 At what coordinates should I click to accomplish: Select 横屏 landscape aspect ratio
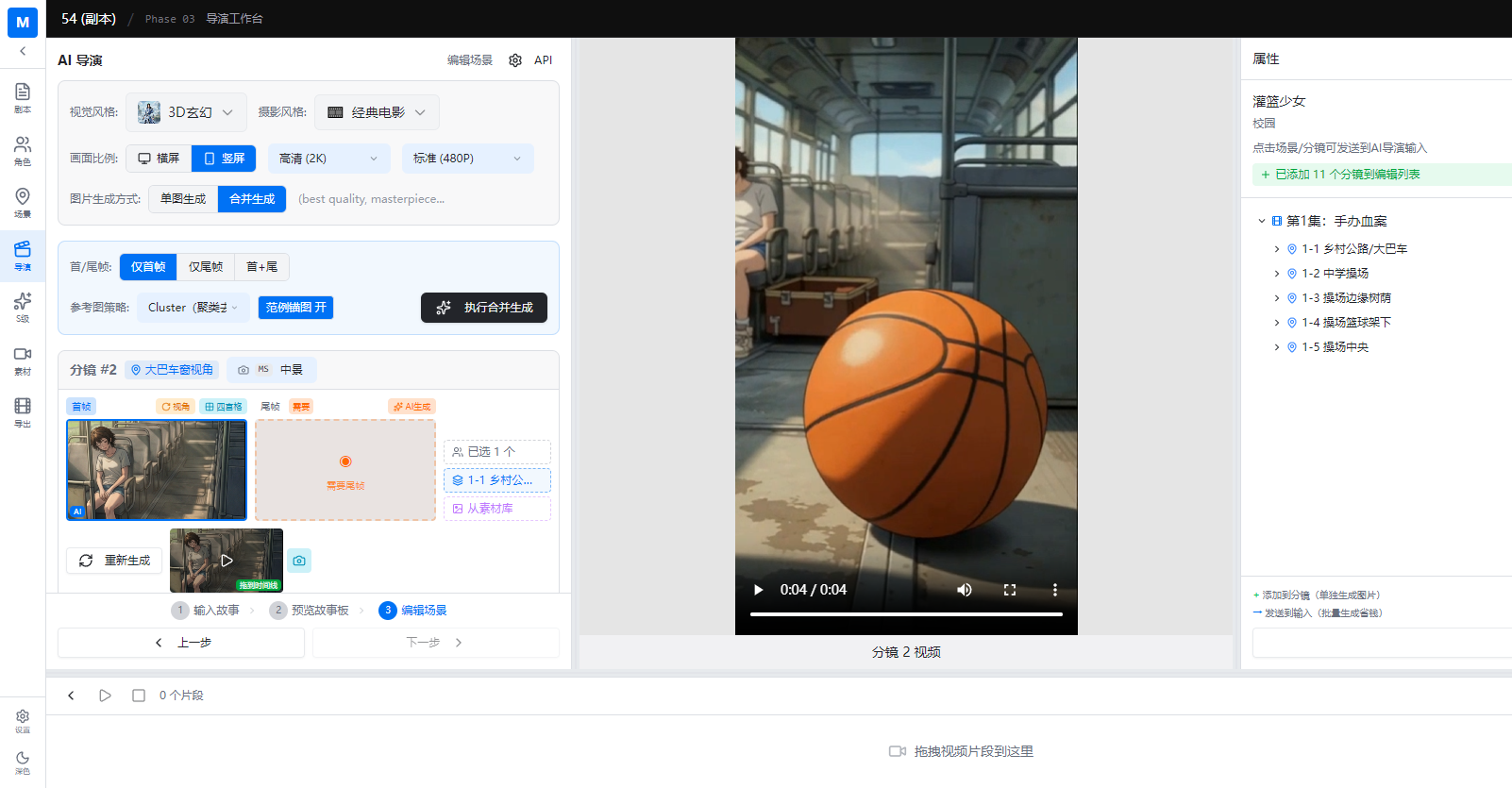pos(159,159)
